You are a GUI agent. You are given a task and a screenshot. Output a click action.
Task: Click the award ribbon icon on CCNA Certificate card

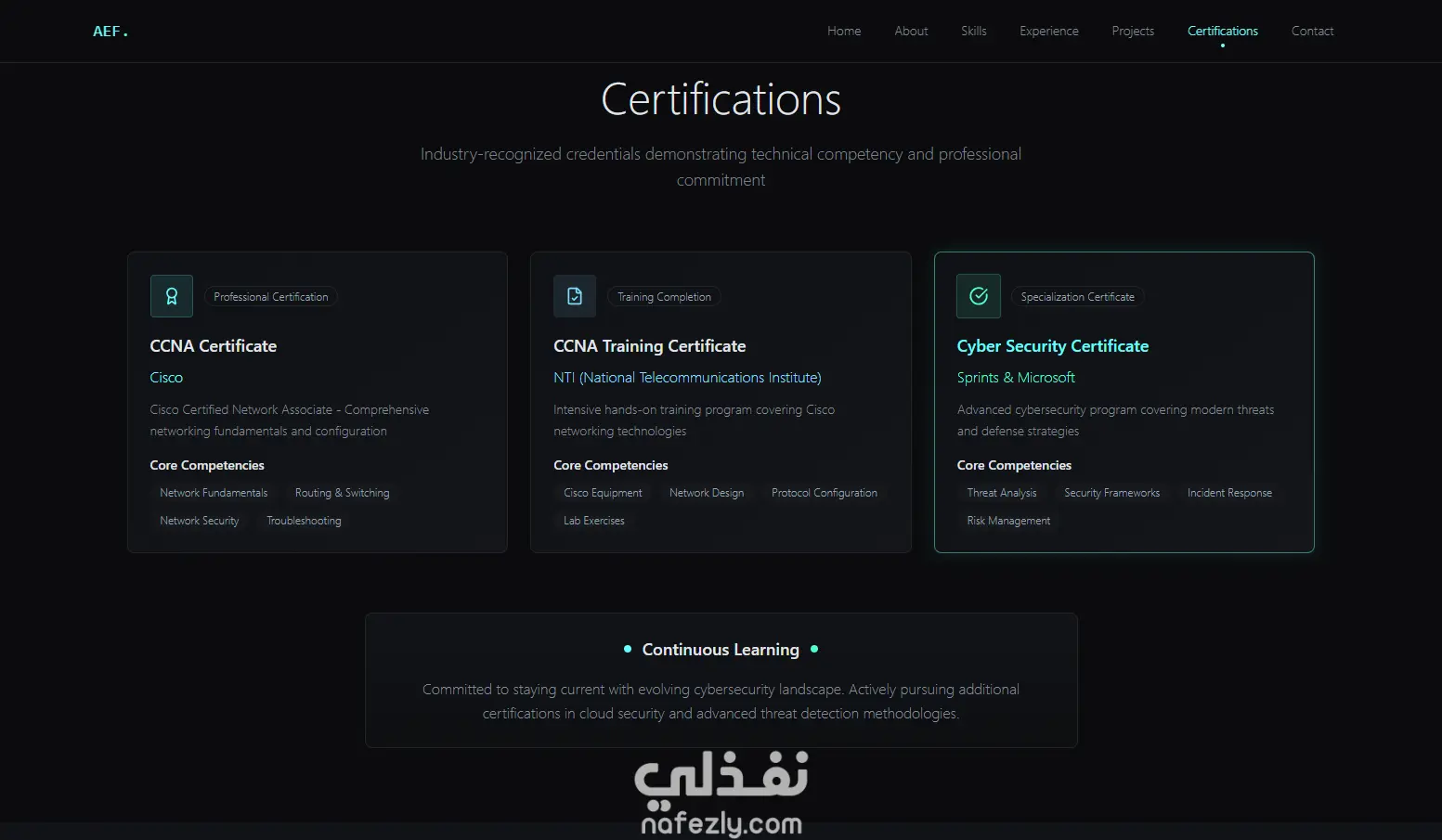pyautogui.click(x=172, y=296)
